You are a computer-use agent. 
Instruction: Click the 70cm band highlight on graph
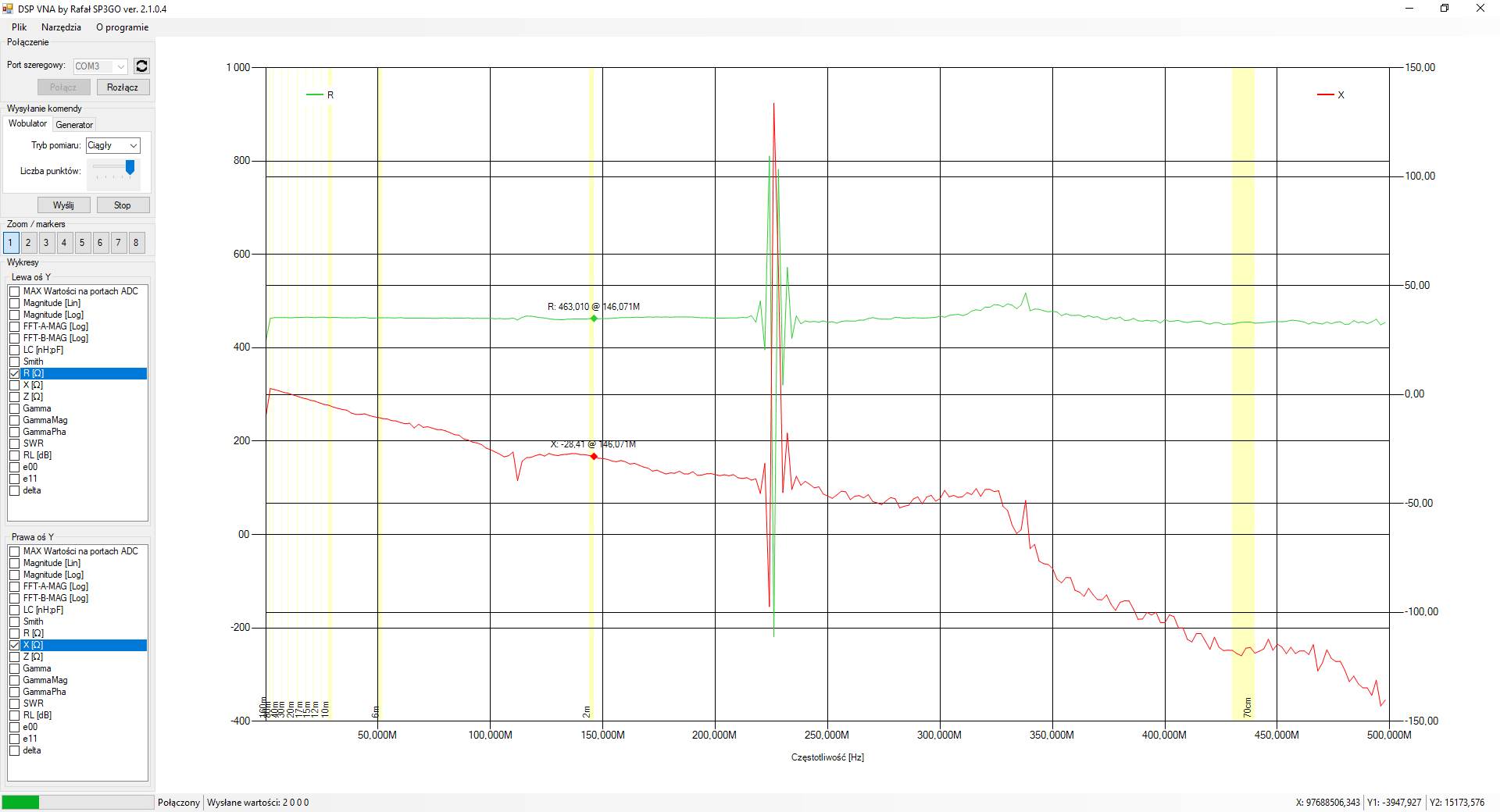pos(1243,390)
